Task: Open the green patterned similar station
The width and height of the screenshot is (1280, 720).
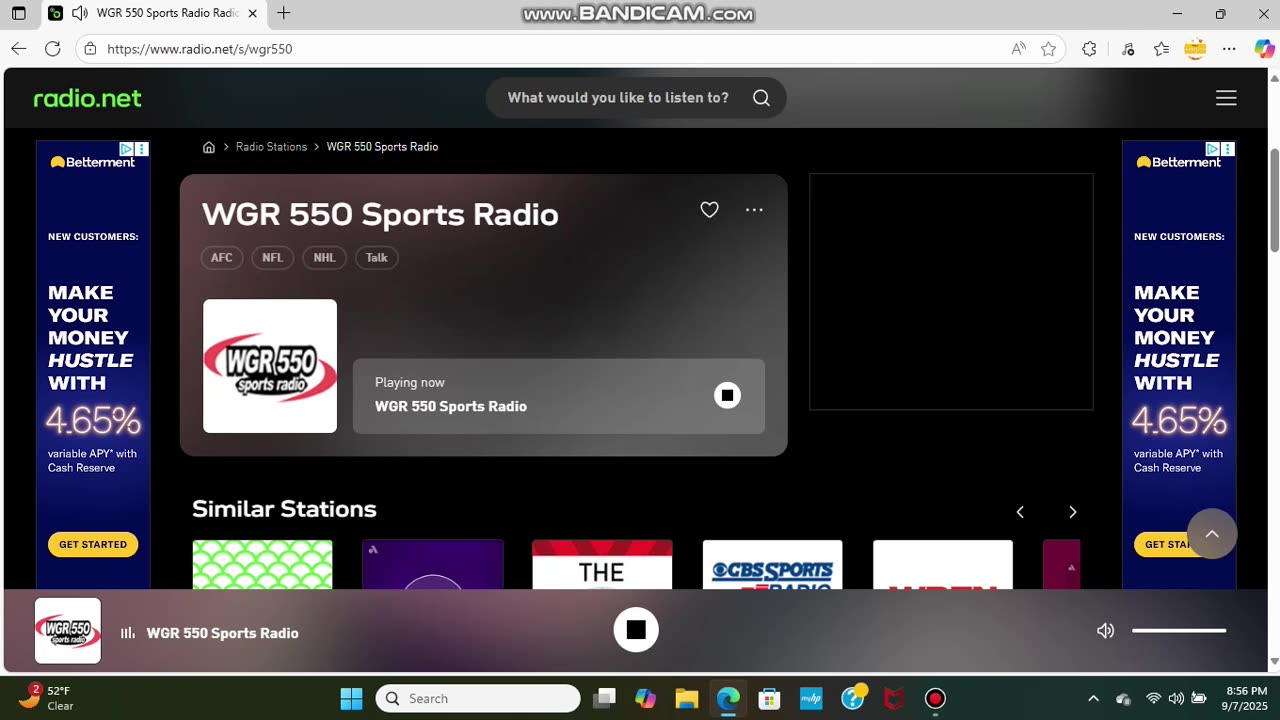Action: [x=262, y=565]
